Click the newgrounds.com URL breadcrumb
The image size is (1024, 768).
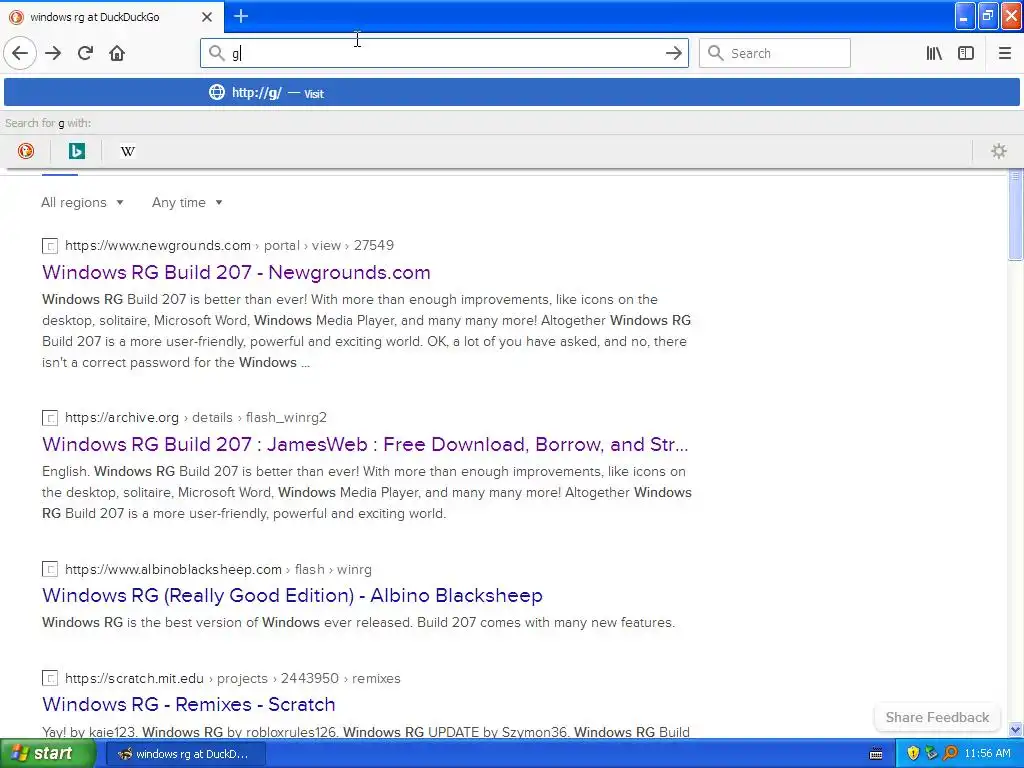coord(229,246)
